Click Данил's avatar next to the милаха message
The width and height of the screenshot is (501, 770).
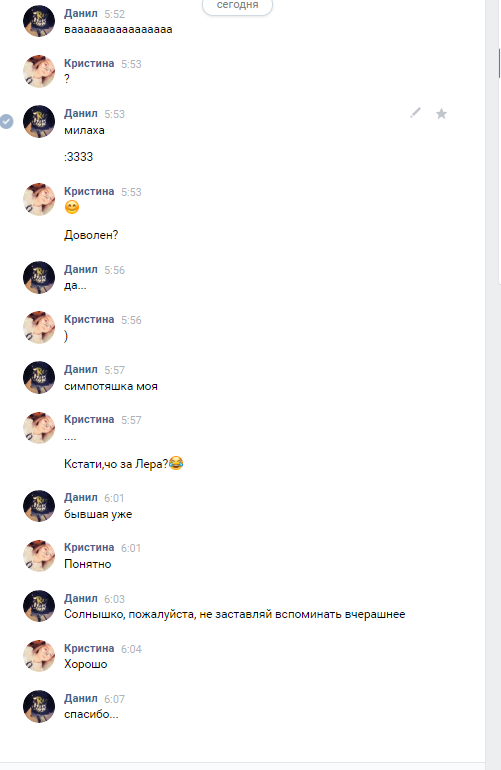click(x=39, y=121)
